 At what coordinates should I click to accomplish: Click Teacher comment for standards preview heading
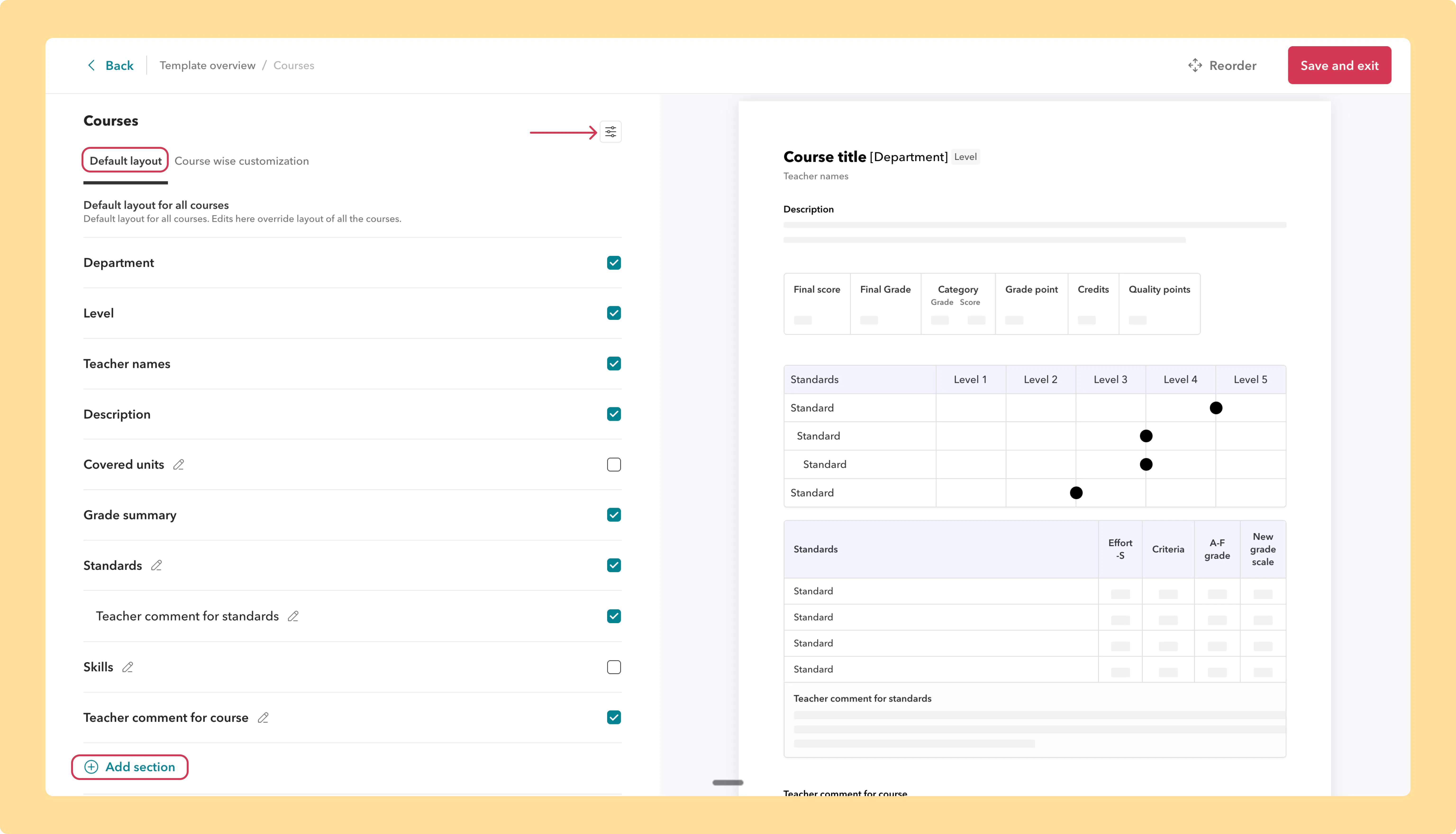(x=862, y=698)
